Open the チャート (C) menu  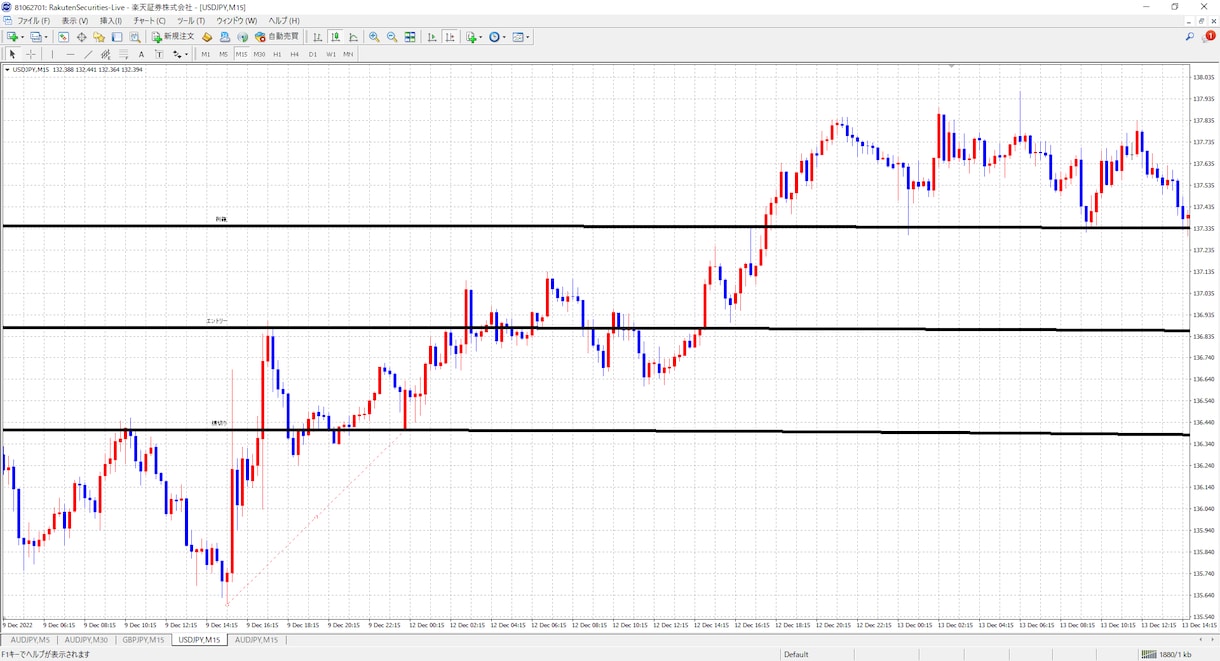pos(149,20)
